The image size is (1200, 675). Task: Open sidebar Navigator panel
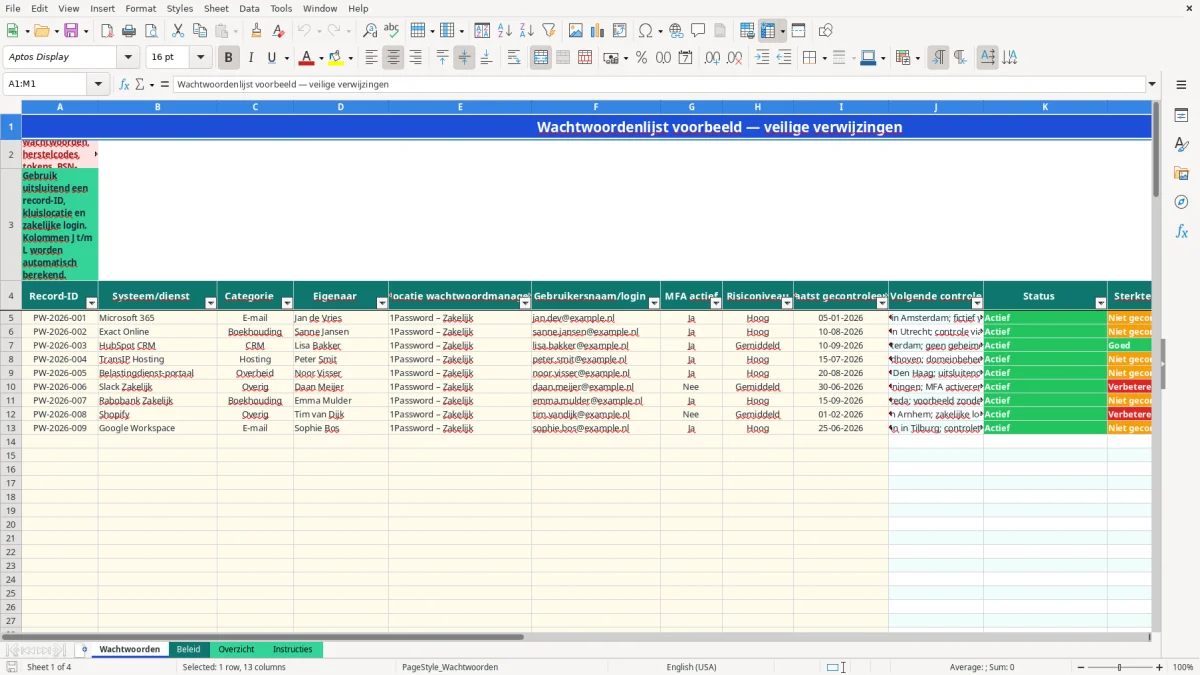[x=1181, y=203]
